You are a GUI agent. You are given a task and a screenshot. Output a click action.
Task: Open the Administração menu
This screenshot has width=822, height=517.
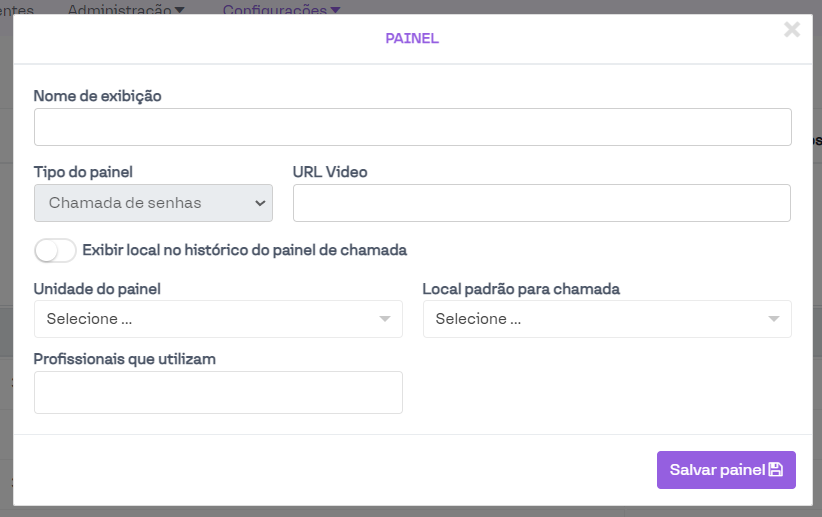point(125,9)
